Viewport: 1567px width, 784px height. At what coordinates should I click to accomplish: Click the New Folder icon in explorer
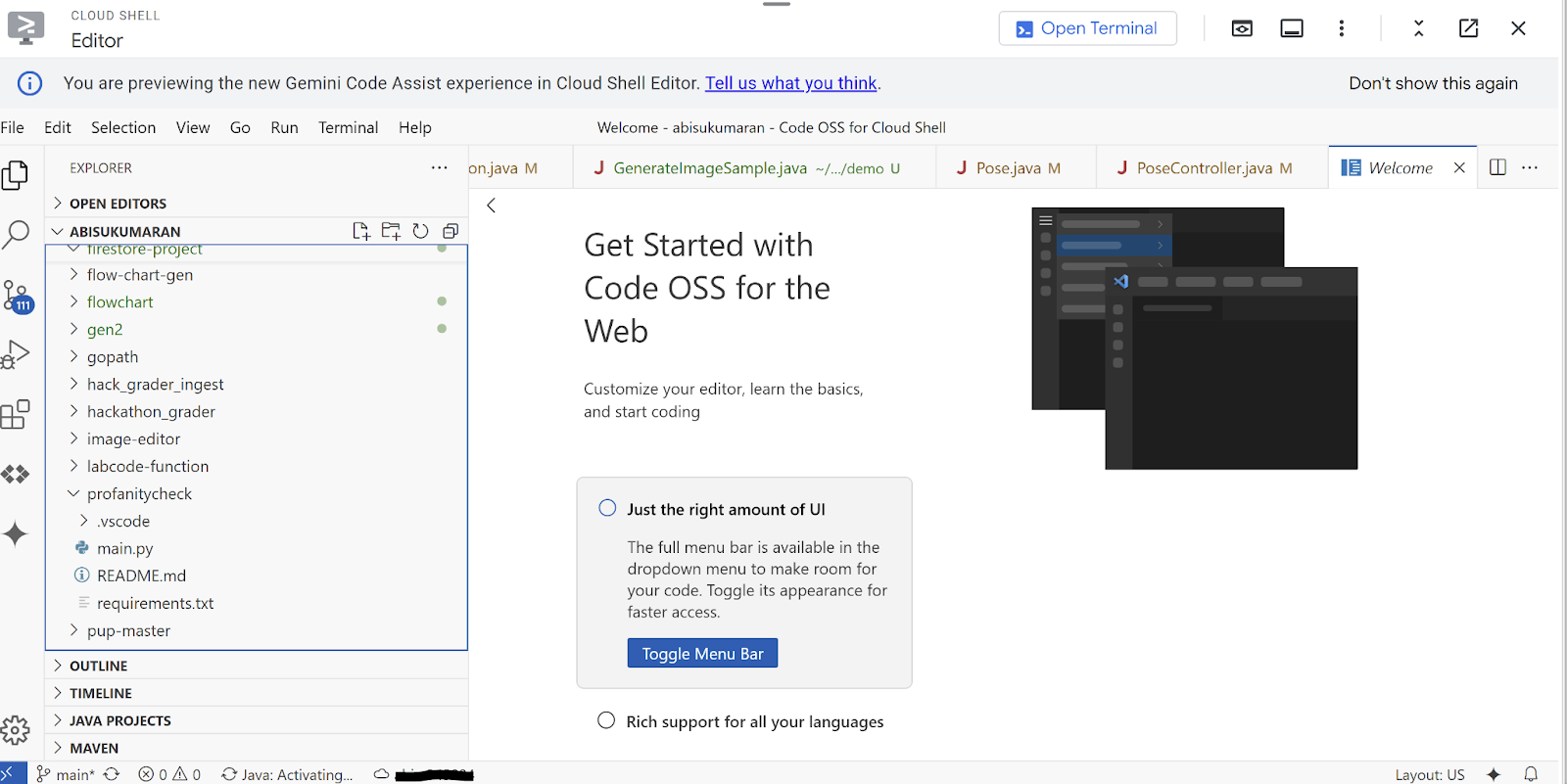click(x=391, y=231)
